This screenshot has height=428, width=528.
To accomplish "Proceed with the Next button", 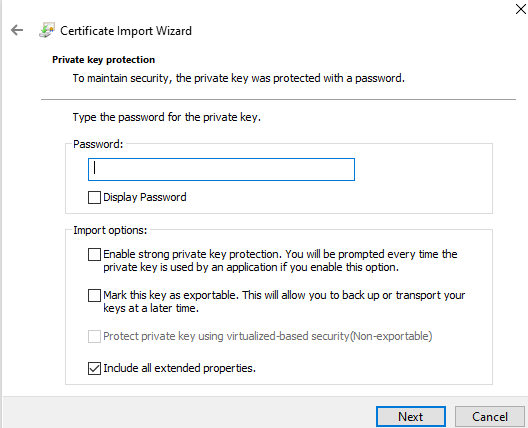I will tap(411, 417).
